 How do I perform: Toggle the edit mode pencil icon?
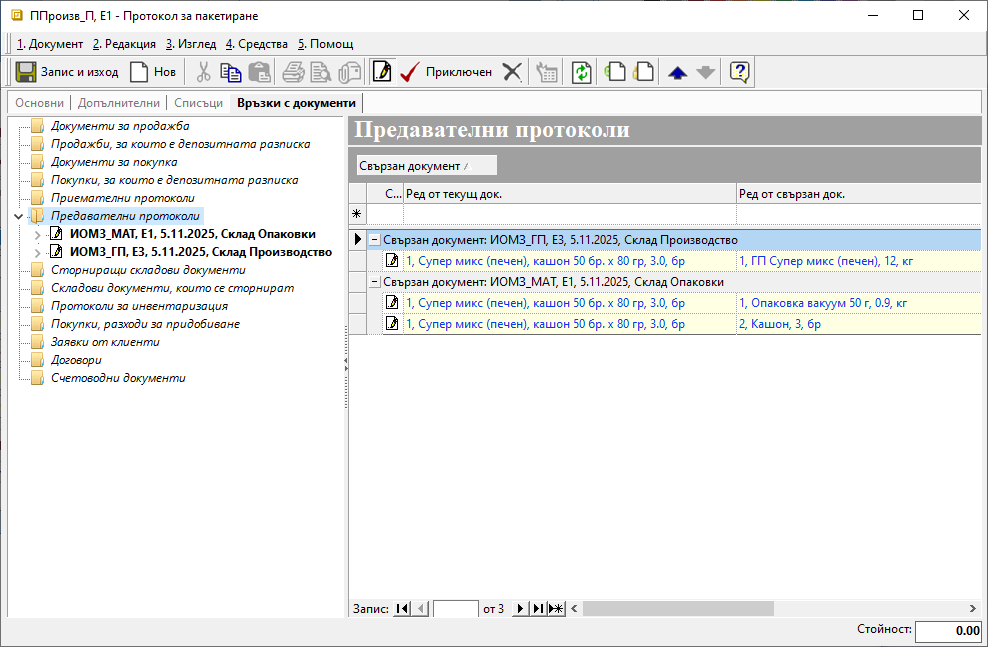(381, 72)
